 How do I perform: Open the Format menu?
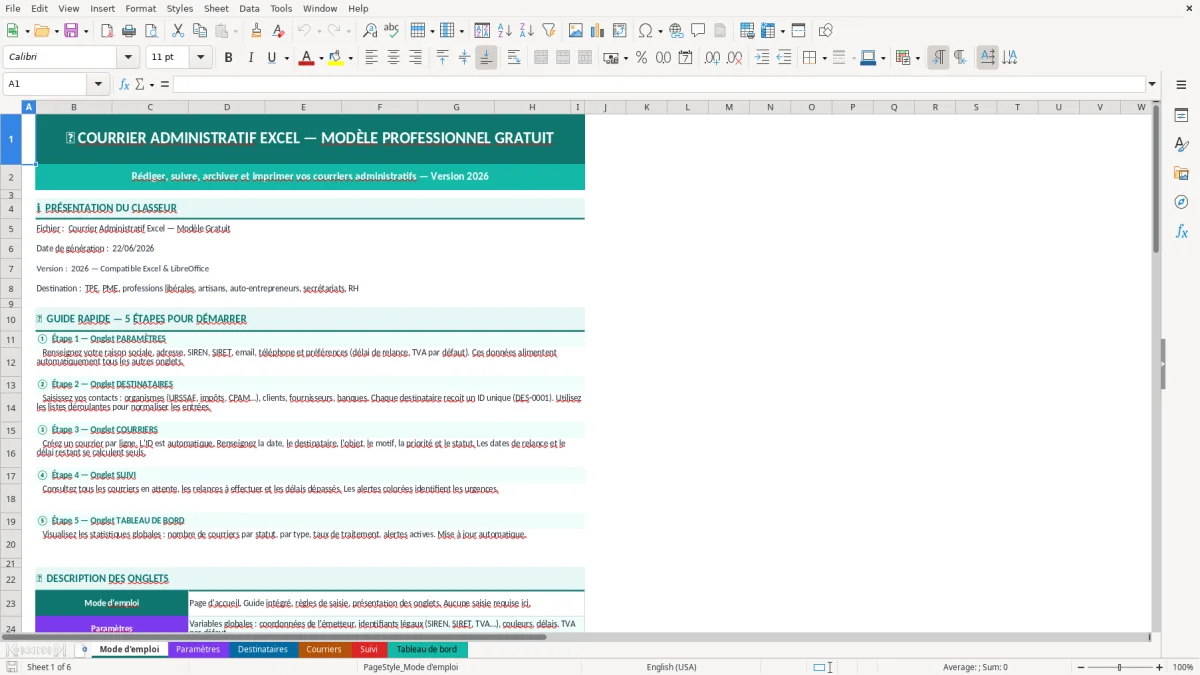pos(140,8)
